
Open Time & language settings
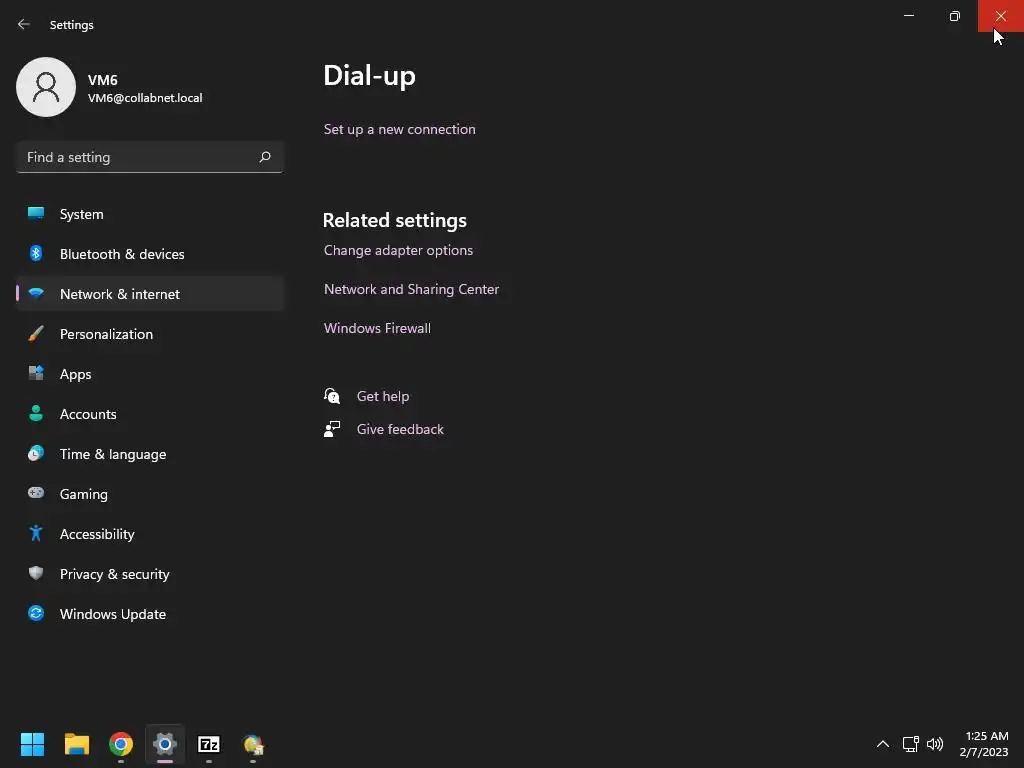click(150, 454)
